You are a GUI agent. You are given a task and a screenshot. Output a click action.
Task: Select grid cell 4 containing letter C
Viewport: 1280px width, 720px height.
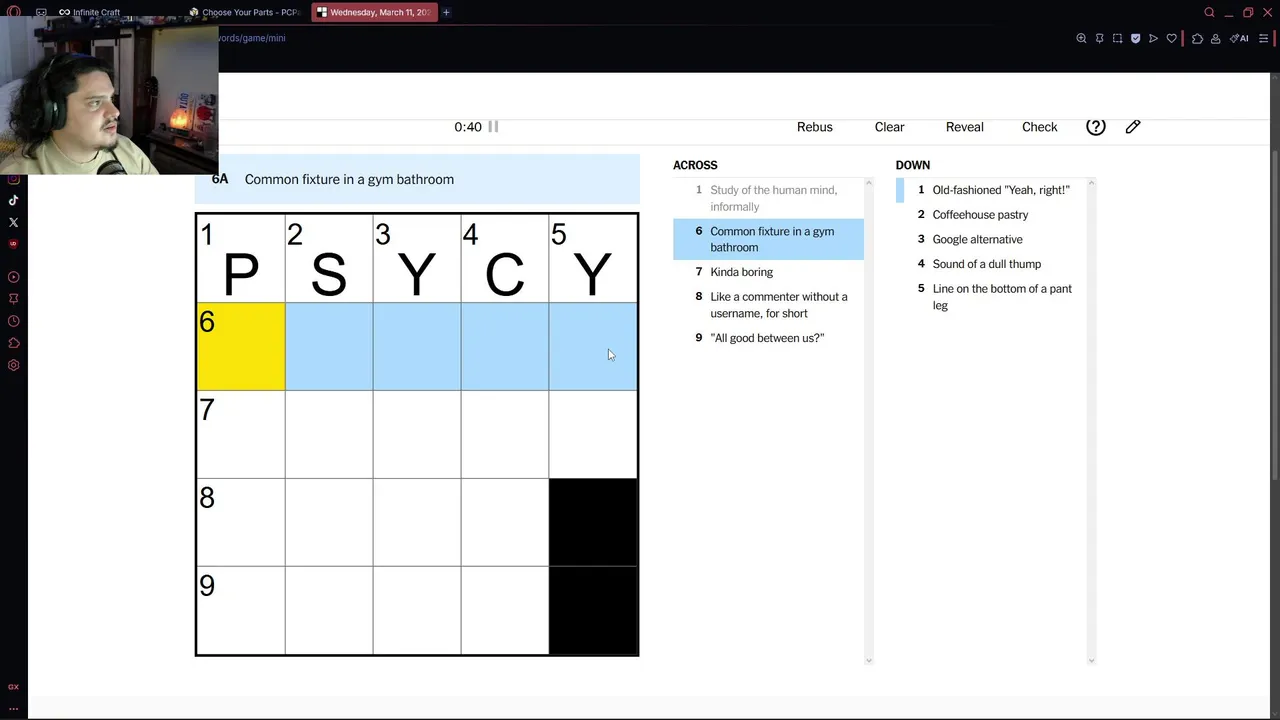point(505,259)
